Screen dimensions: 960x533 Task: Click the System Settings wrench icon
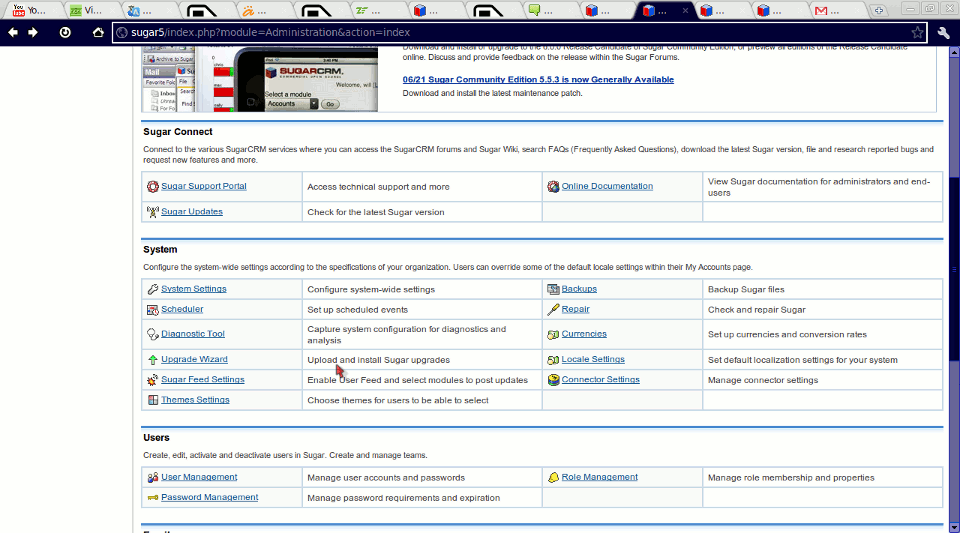pos(152,289)
